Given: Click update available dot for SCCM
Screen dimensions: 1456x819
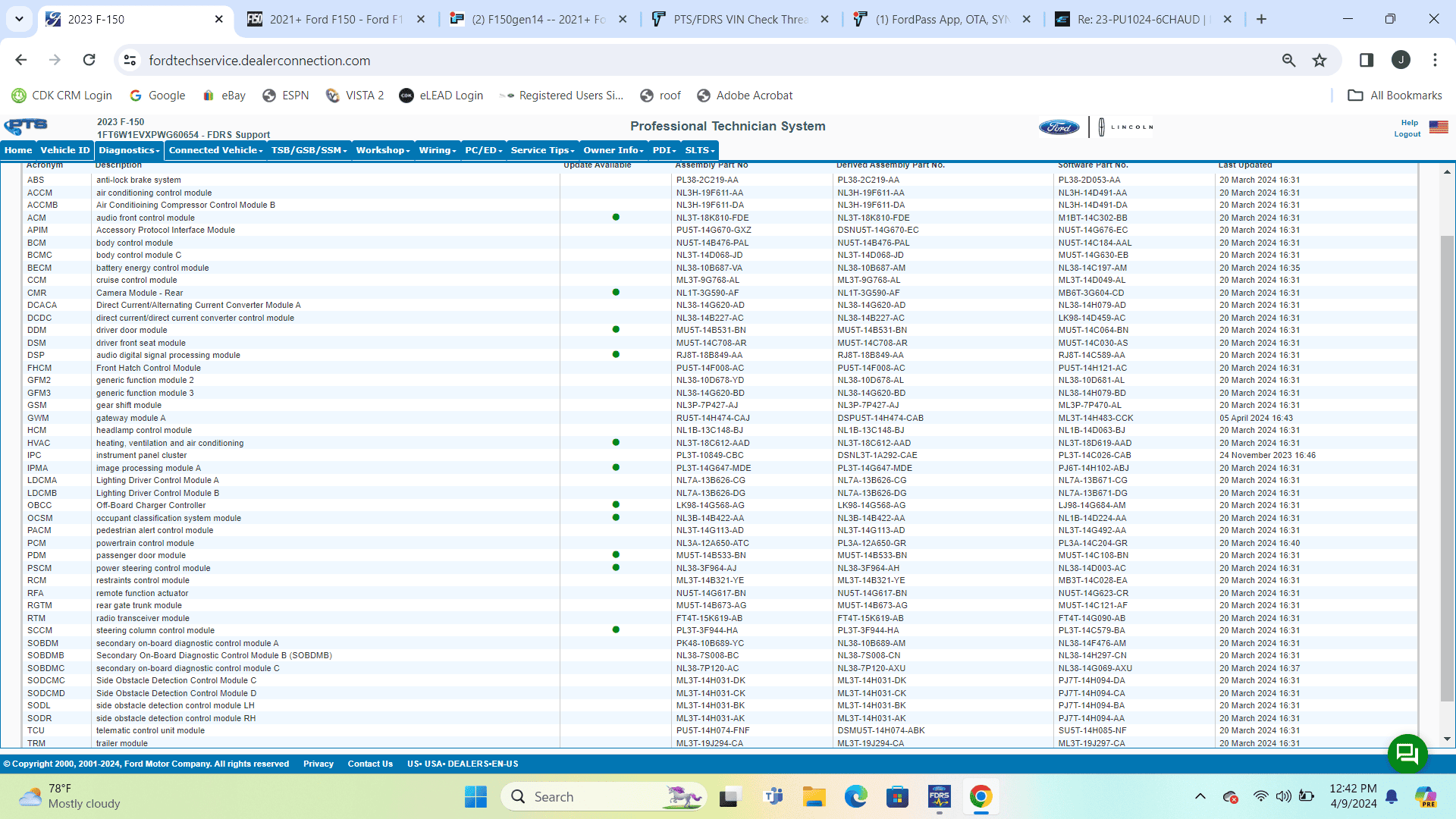Looking at the screenshot, I should click(x=616, y=630).
